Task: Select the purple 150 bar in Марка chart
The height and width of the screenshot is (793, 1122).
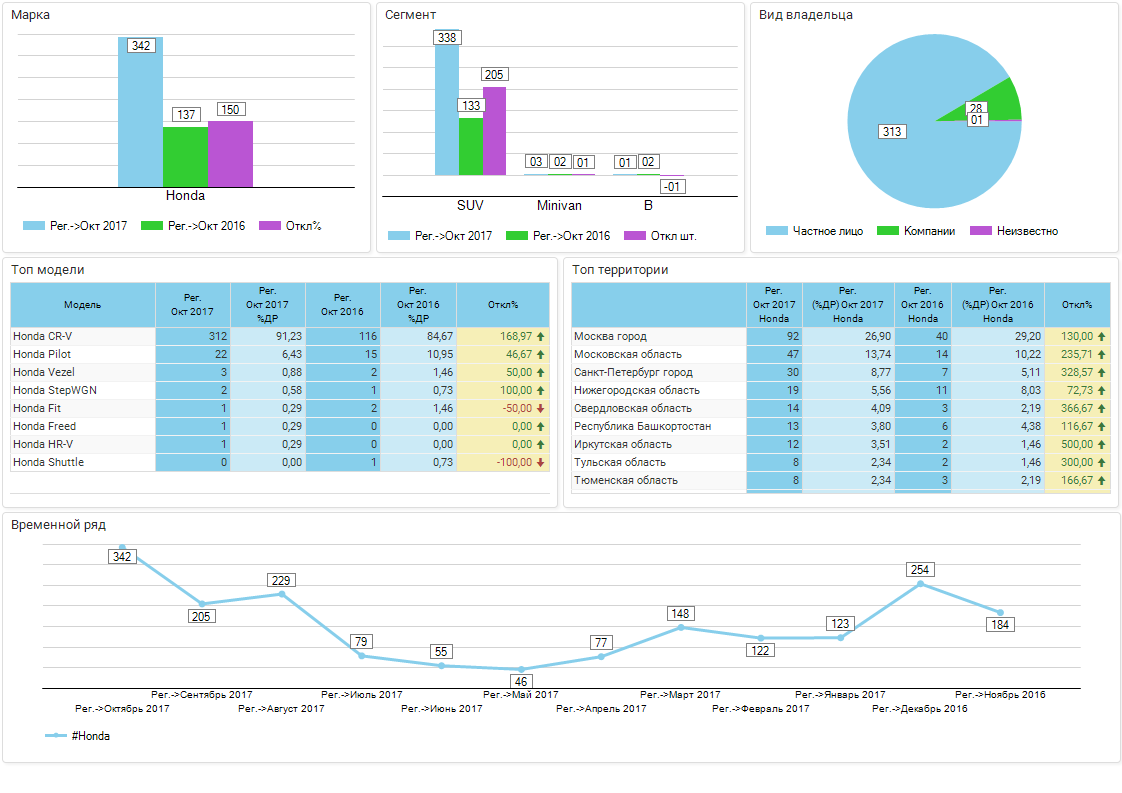Action: 230,155
